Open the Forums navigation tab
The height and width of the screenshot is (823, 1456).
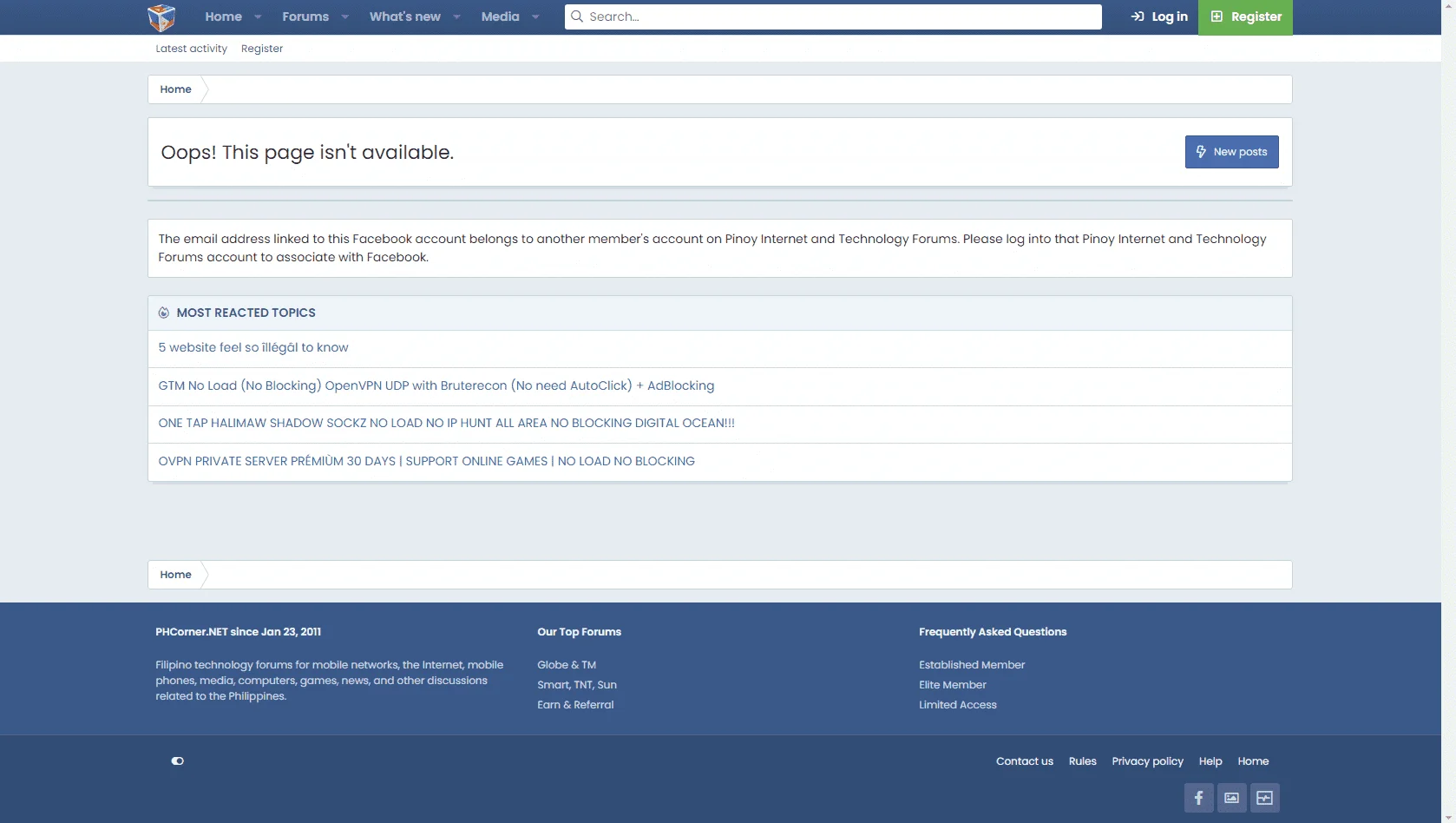click(x=305, y=16)
